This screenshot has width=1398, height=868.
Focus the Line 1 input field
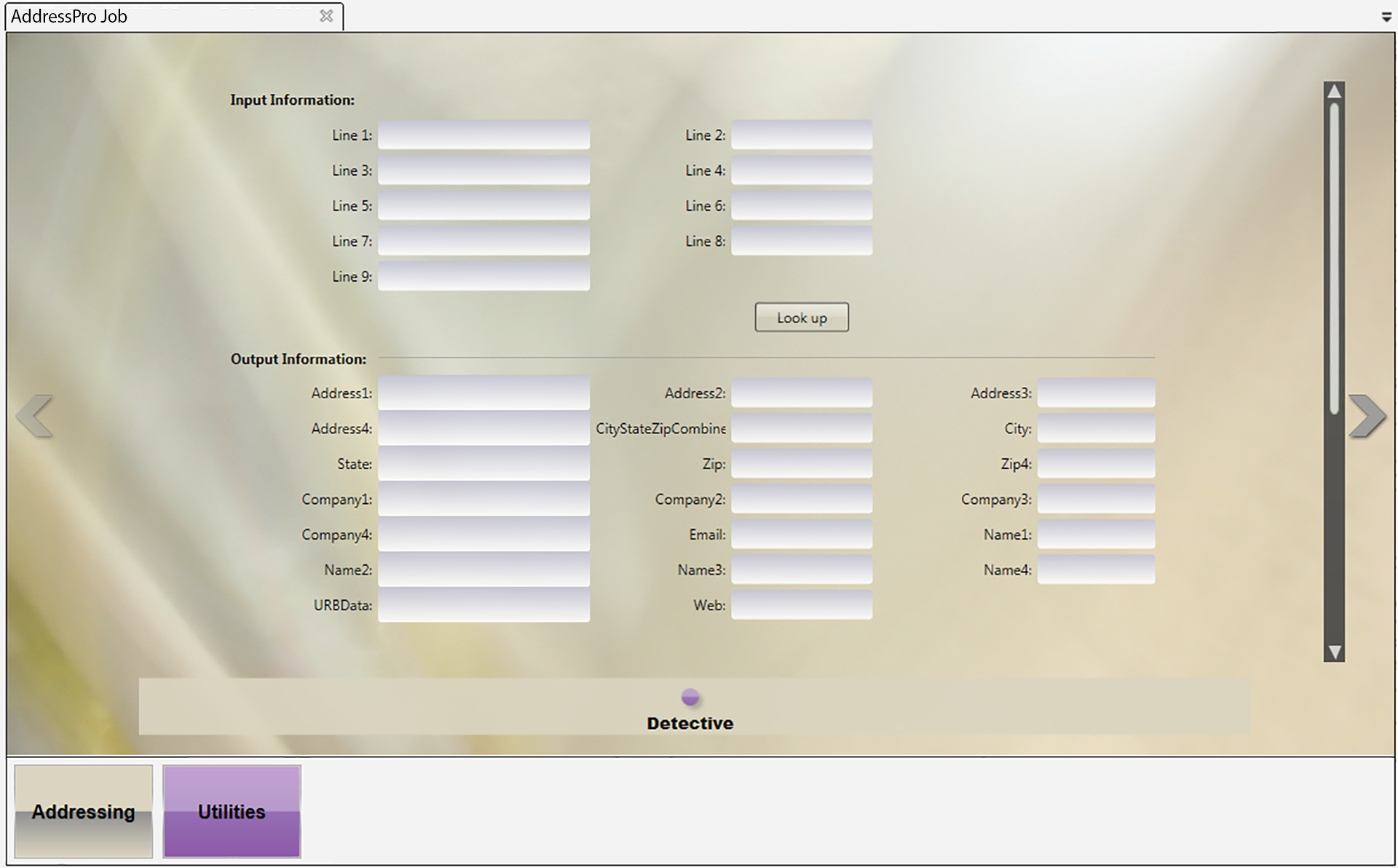(x=483, y=135)
